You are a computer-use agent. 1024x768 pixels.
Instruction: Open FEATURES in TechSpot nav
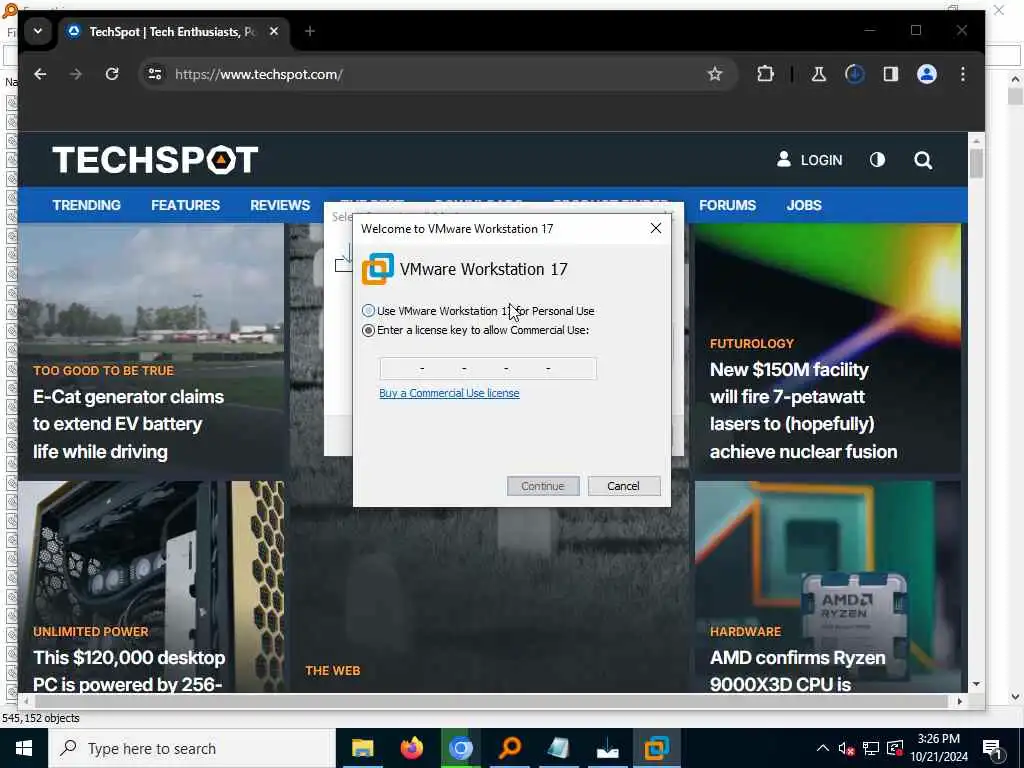tap(185, 205)
